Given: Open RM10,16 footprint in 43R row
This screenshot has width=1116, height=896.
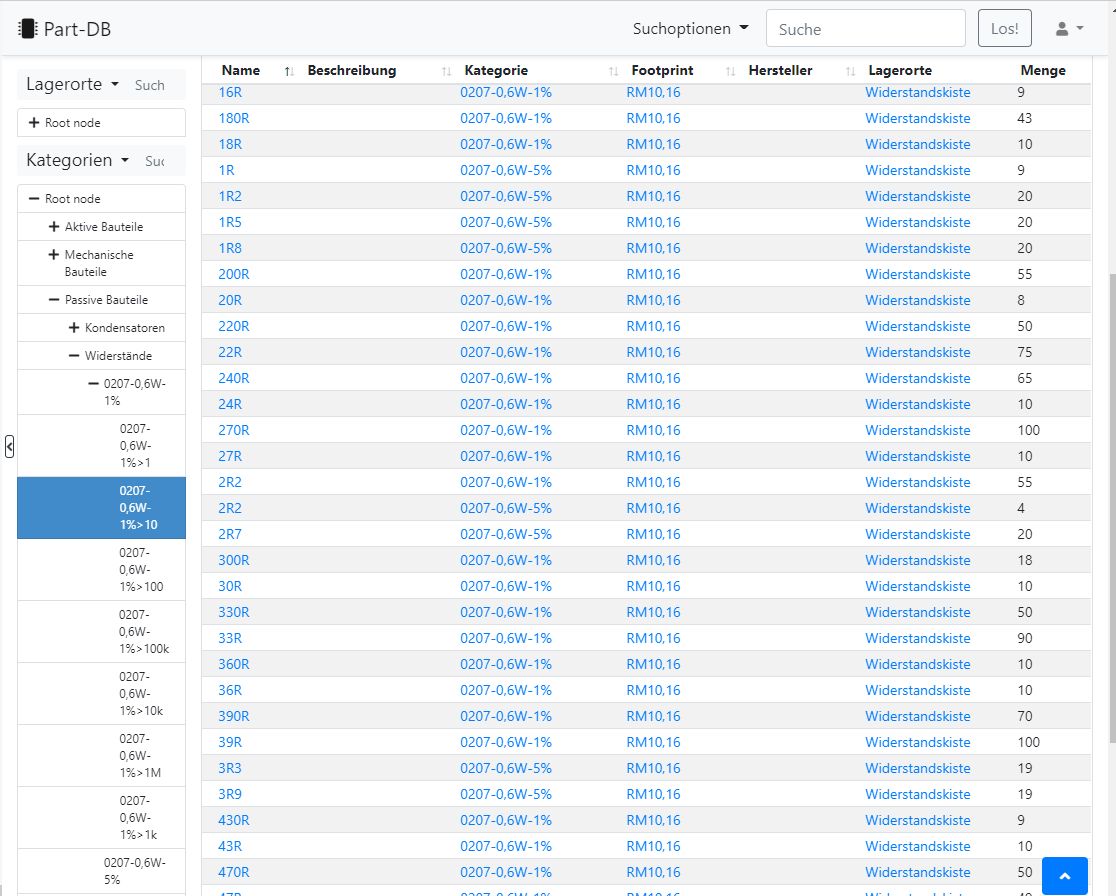Looking at the screenshot, I should pyautogui.click(x=653, y=846).
